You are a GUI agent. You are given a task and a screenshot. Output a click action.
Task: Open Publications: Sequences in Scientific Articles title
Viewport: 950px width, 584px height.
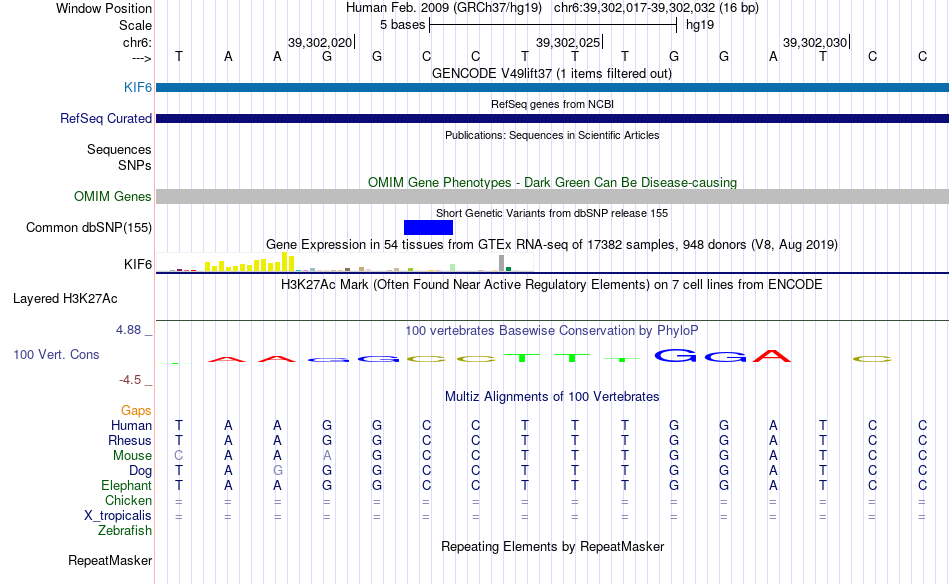coord(552,135)
